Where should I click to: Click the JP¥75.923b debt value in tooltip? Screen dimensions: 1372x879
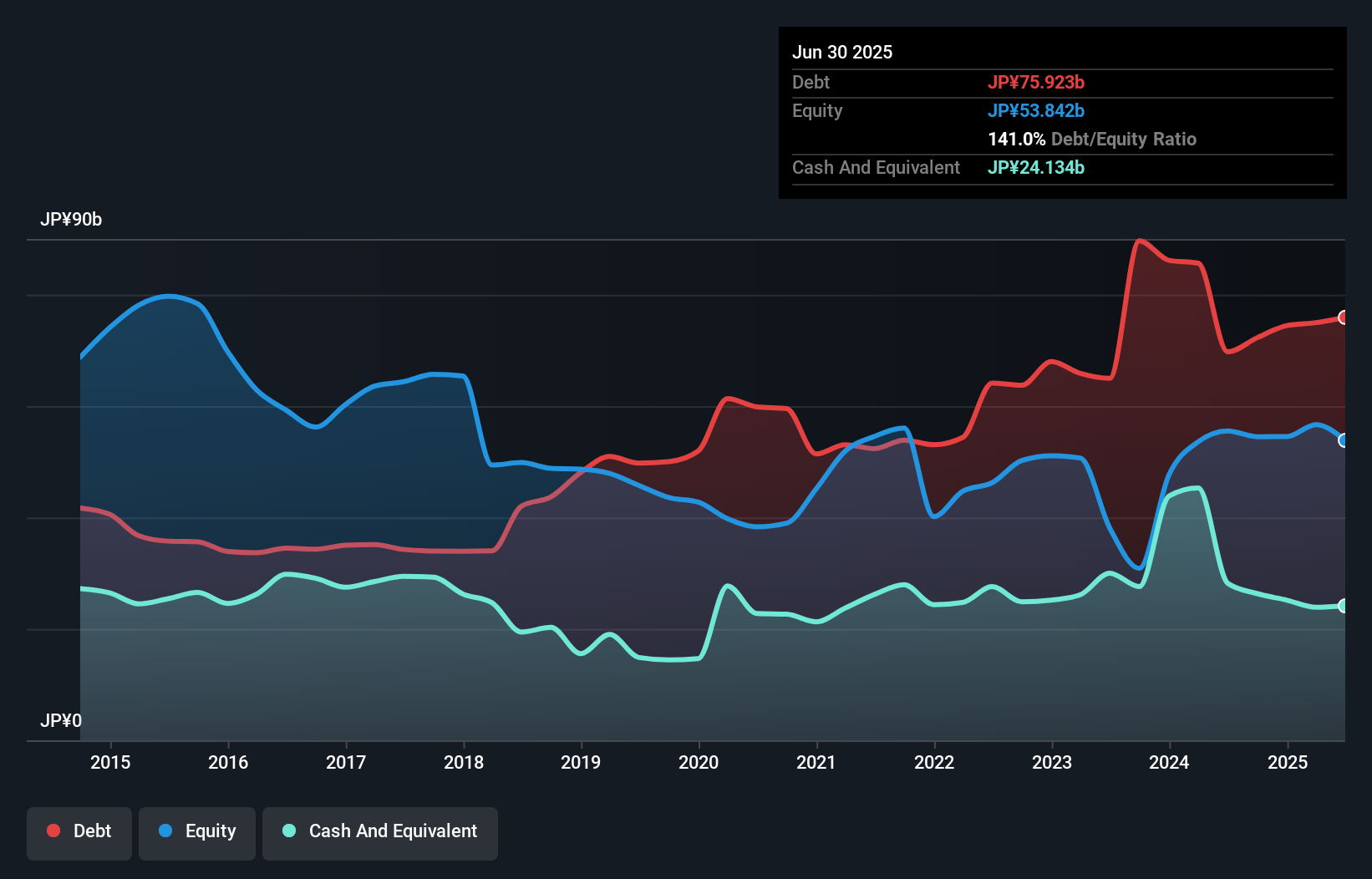click(x=1036, y=82)
